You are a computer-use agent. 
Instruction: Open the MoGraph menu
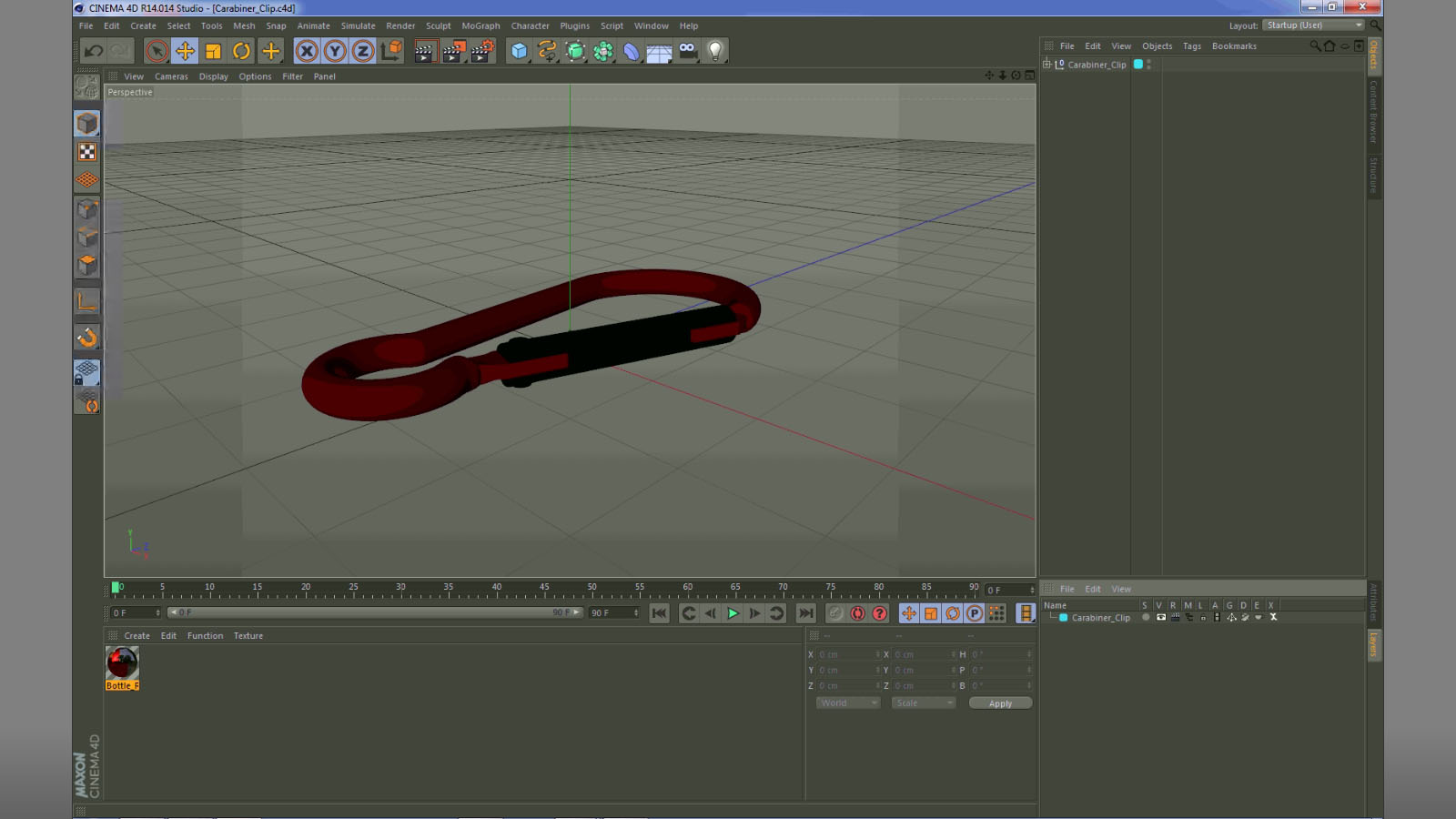coord(480,25)
